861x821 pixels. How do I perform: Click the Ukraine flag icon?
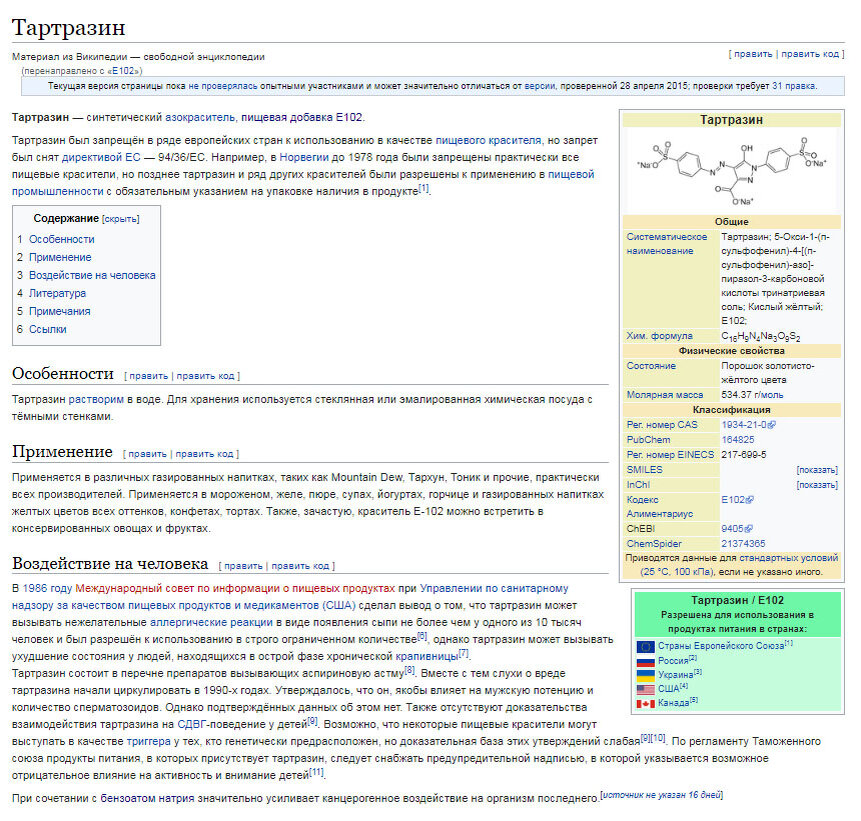645,675
